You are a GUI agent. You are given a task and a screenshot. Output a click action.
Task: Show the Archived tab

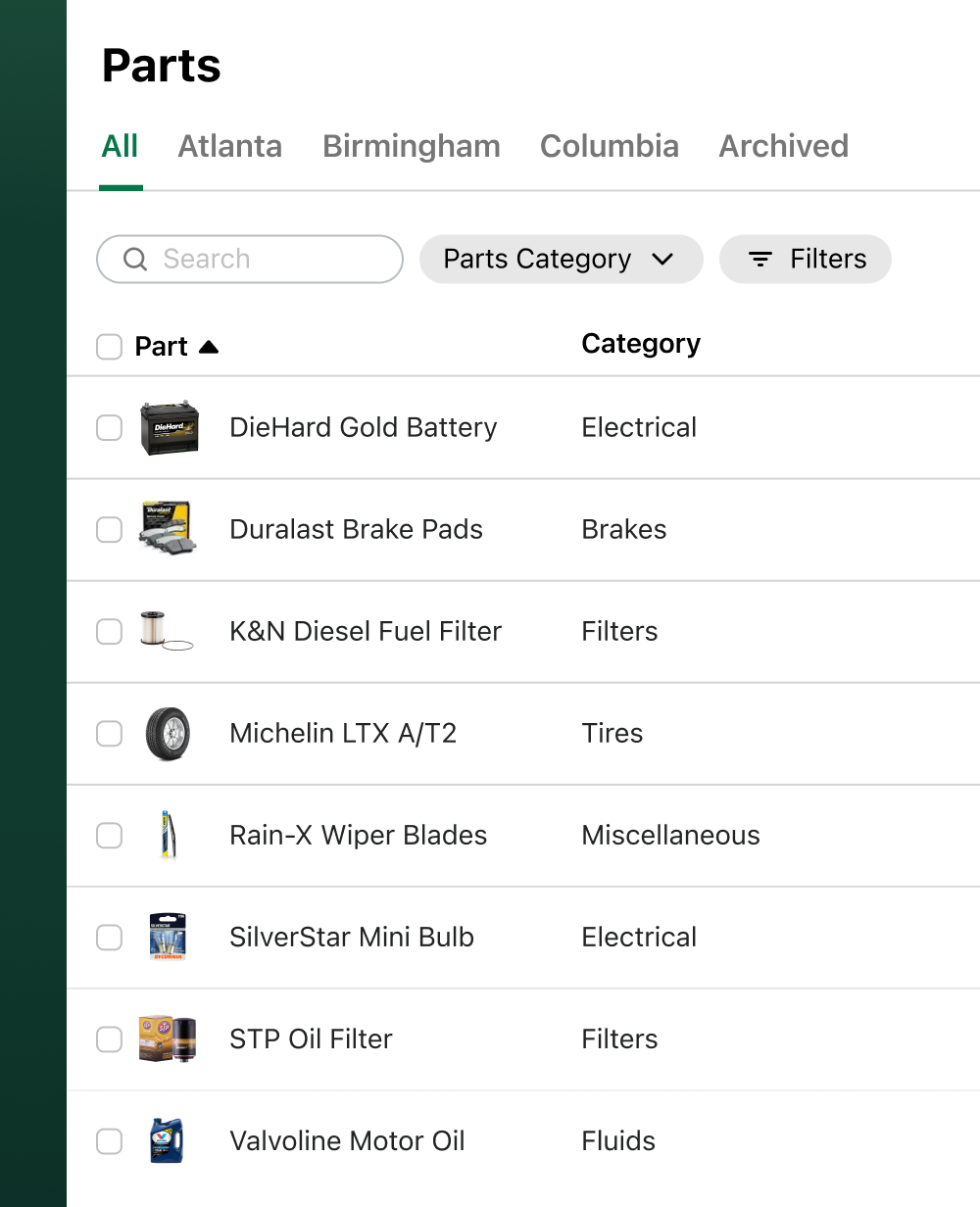(x=784, y=147)
